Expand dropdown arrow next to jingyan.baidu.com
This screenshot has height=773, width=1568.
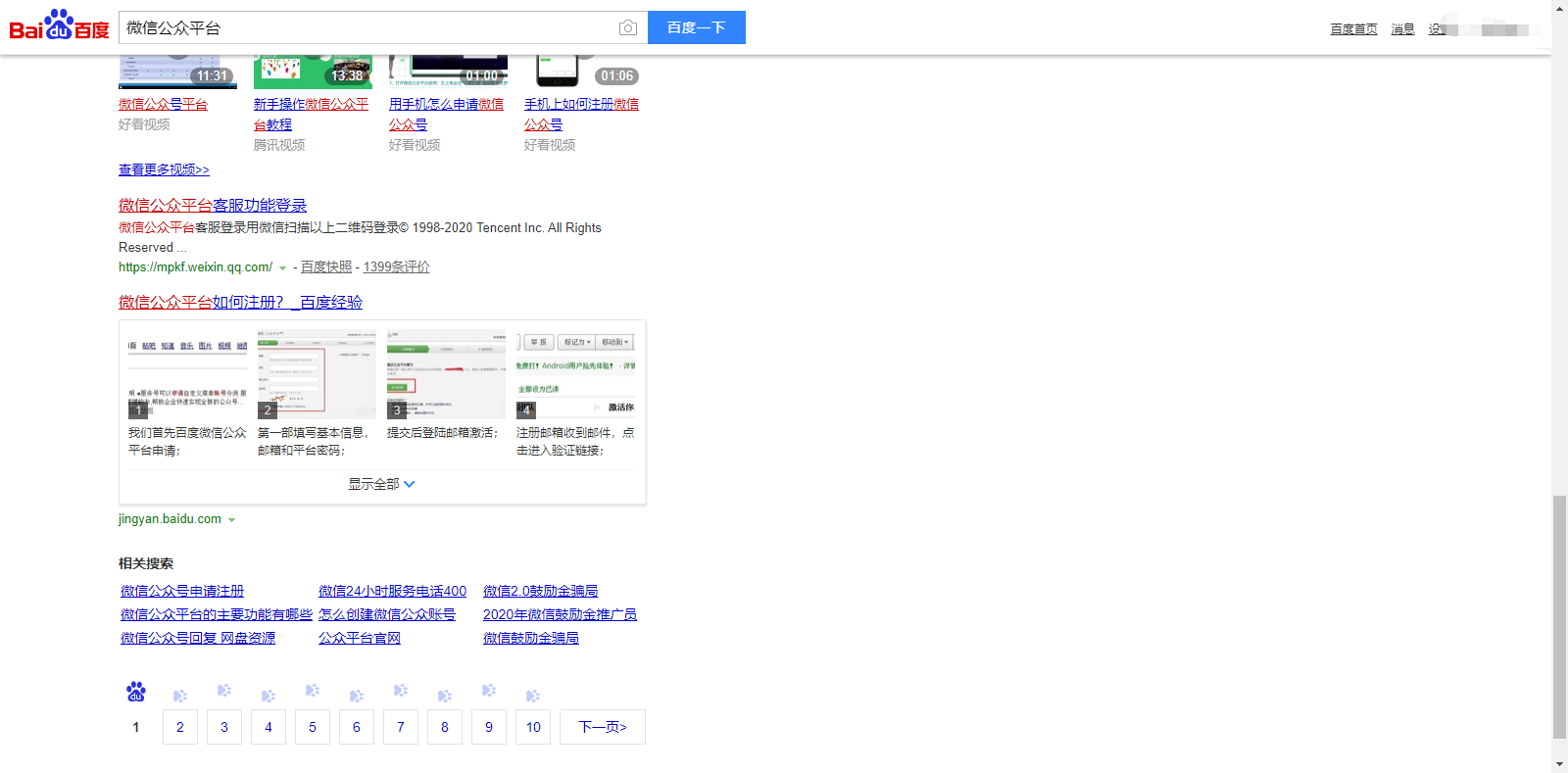232,520
